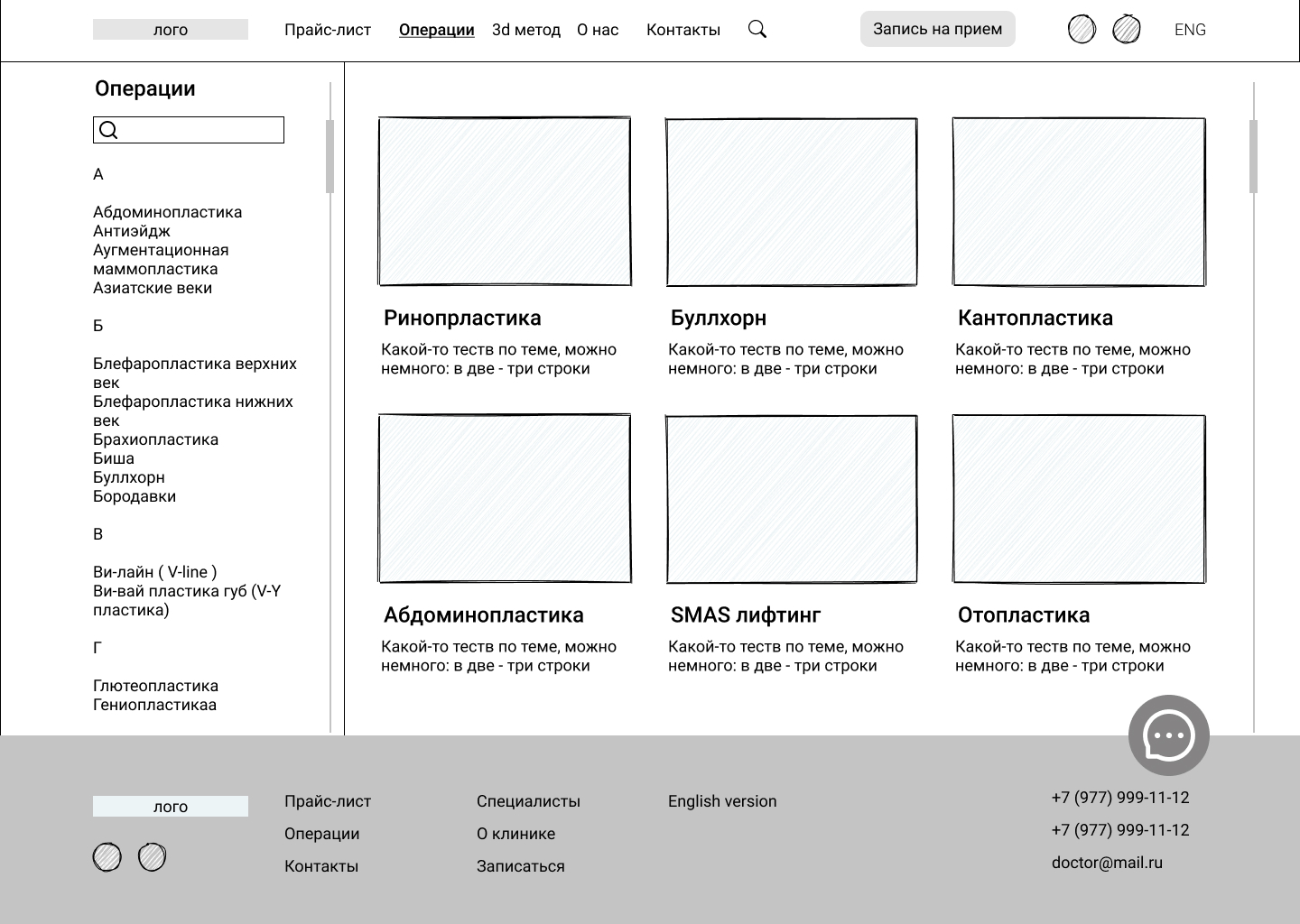The width and height of the screenshot is (1300, 924).
Task: Click English version link in footer
Action: [x=722, y=801]
